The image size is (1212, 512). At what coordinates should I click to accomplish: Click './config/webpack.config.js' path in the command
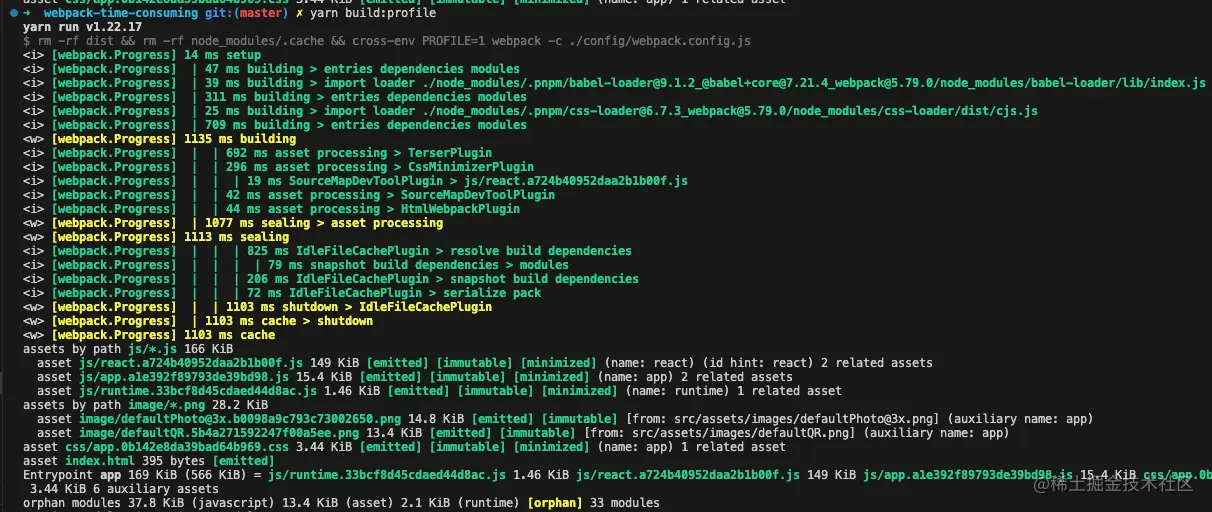[660, 41]
